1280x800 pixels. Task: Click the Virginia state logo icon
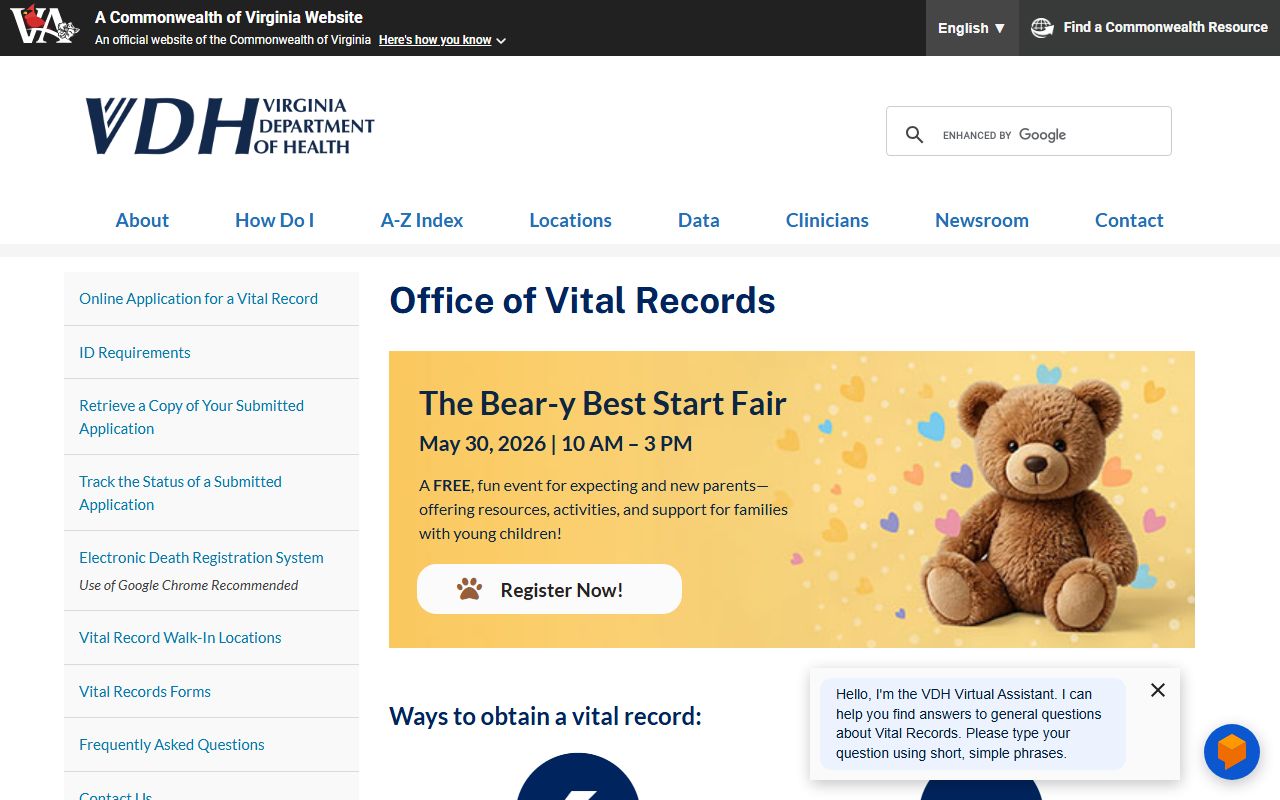pyautogui.click(x=44, y=26)
